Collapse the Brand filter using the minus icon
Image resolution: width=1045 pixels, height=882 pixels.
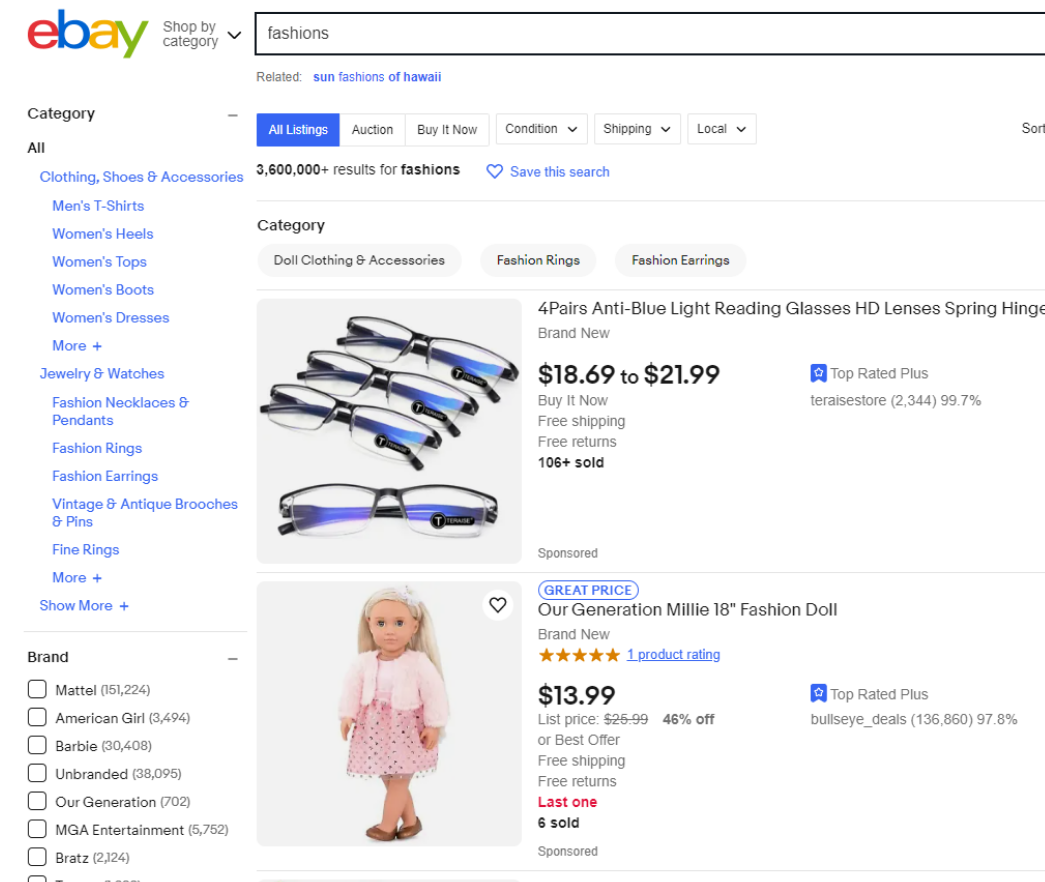pos(233,658)
